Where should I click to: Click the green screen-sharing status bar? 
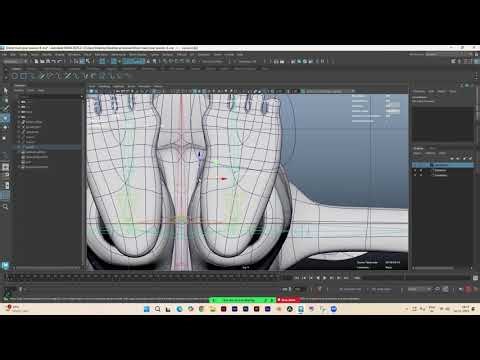point(243,300)
